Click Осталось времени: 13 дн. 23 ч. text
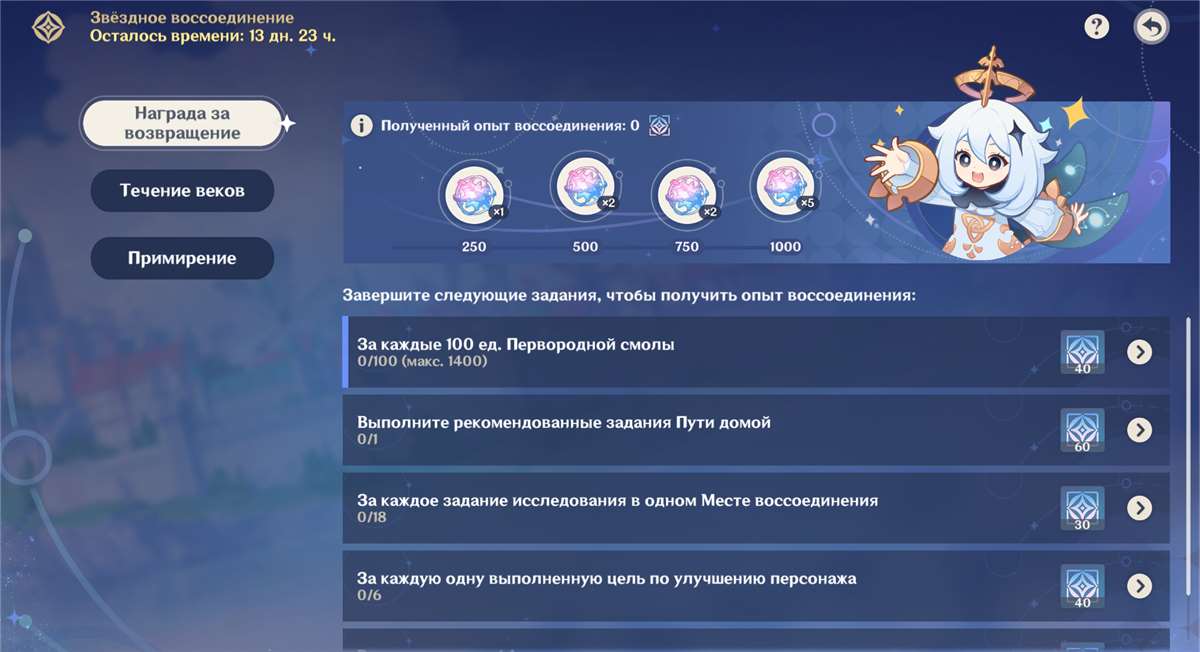1200x652 pixels. [x=213, y=36]
